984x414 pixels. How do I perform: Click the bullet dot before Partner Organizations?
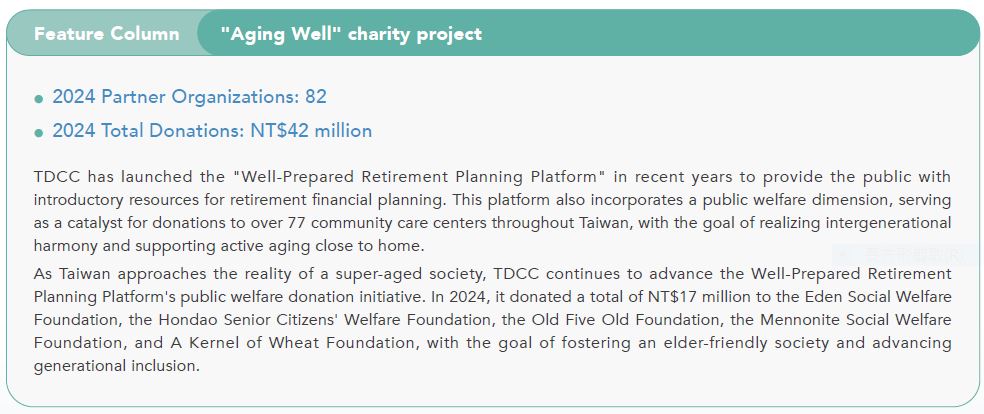click(x=39, y=98)
